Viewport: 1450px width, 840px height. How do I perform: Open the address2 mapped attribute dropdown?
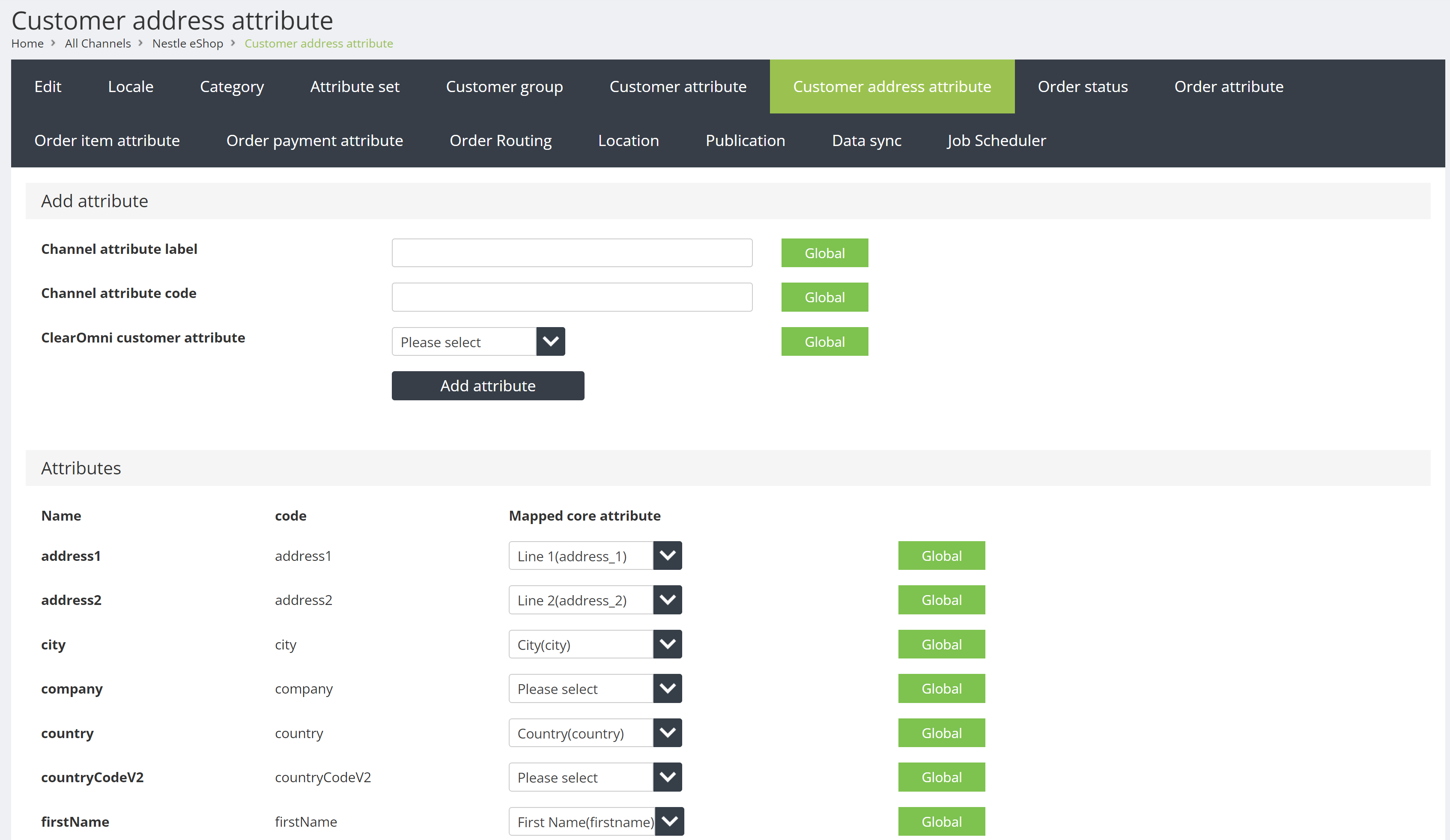coord(595,600)
